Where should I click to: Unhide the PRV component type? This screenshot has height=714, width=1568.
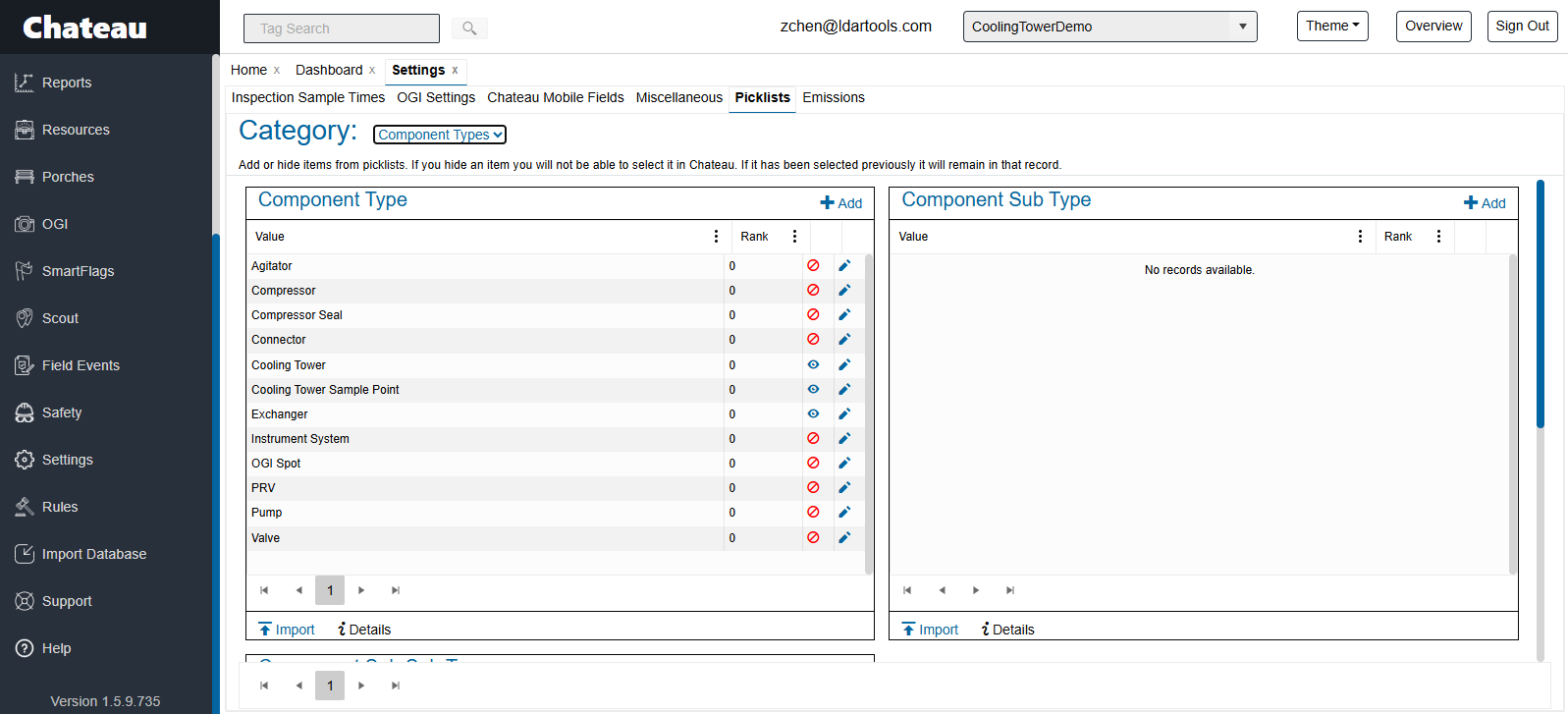point(813,487)
